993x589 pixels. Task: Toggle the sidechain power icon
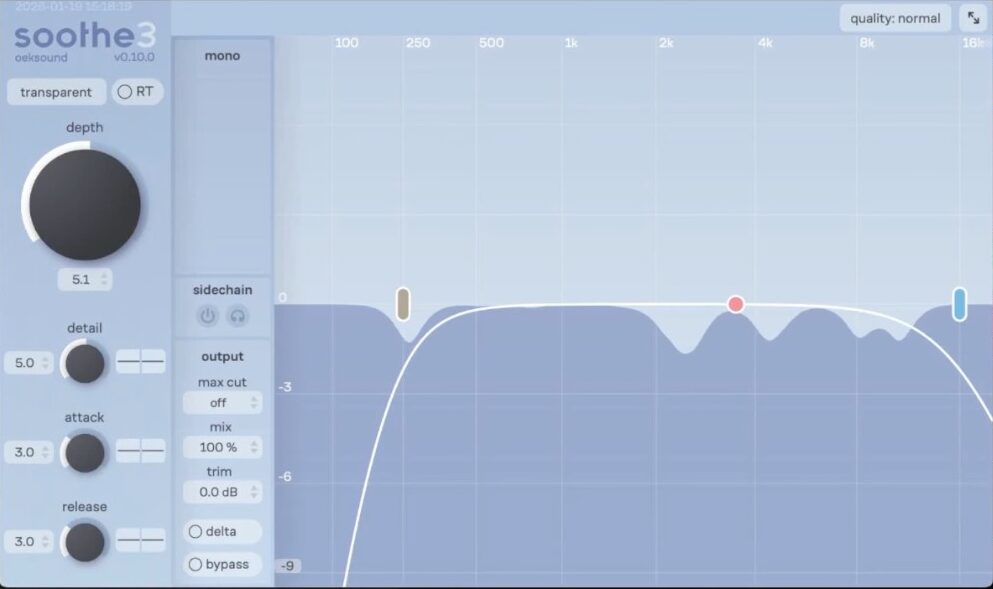pyautogui.click(x=208, y=315)
